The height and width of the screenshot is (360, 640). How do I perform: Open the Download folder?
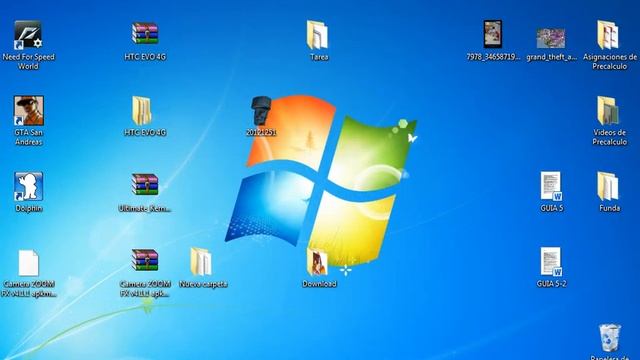click(318, 262)
